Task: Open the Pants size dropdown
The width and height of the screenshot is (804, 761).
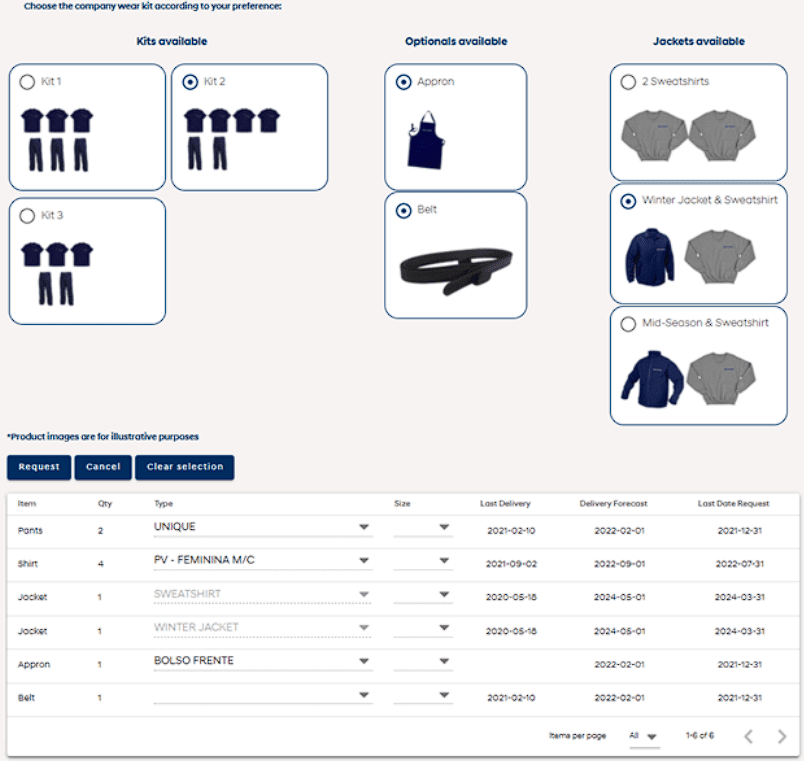Action: pos(423,527)
